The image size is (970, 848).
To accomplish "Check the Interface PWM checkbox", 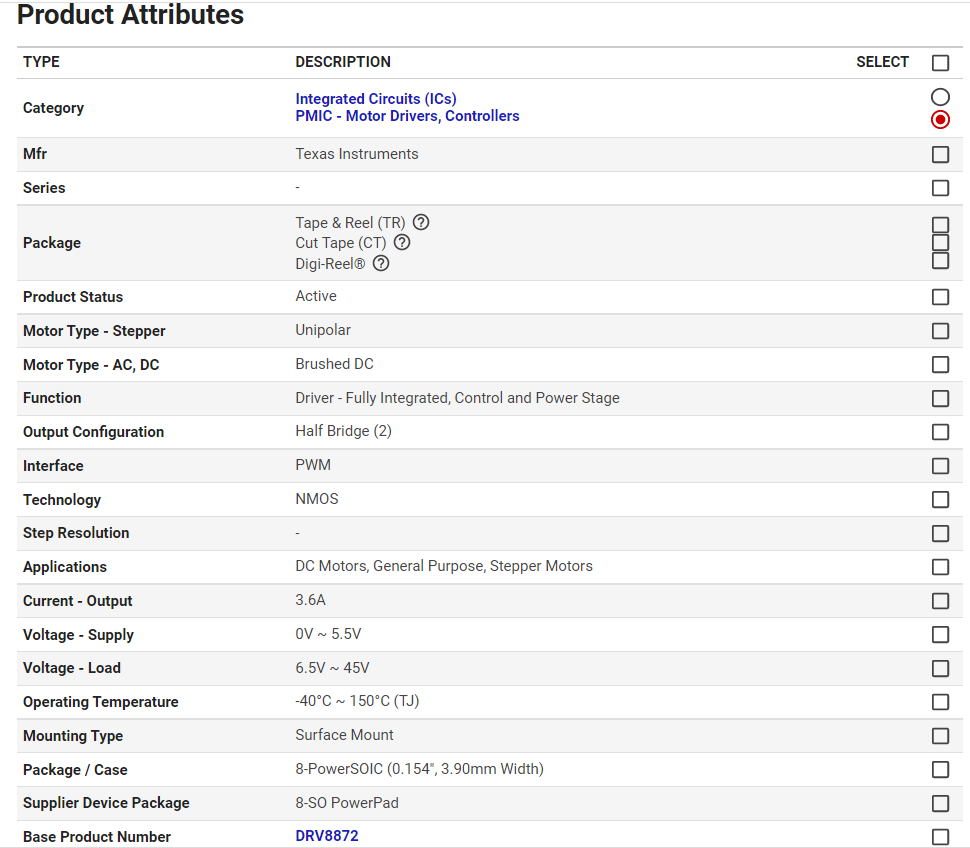I will point(940,466).
